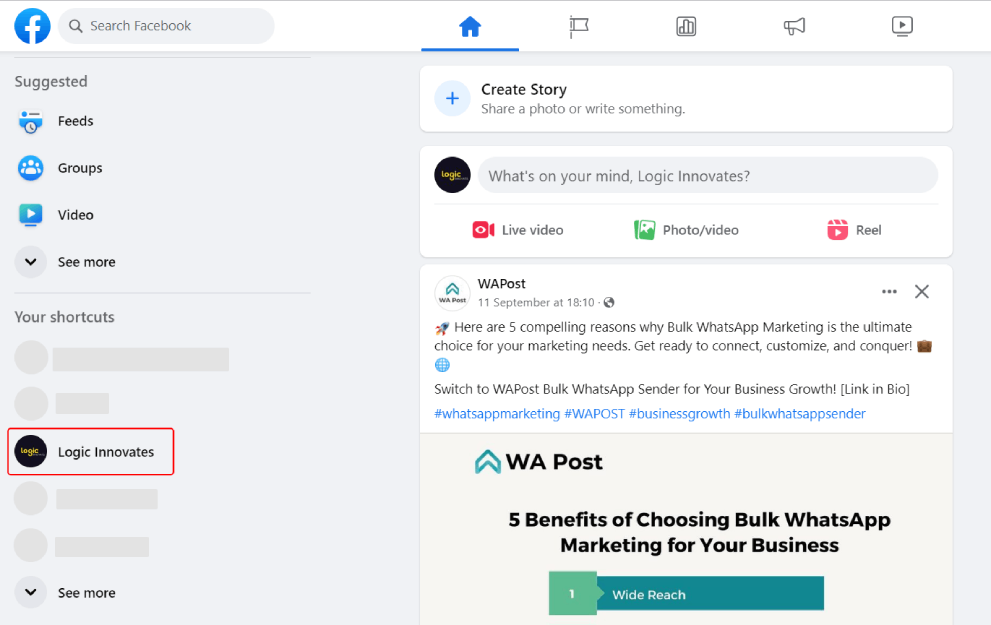Start a Live video
This screenshot has height=625, width=991.
pos(518,230)
